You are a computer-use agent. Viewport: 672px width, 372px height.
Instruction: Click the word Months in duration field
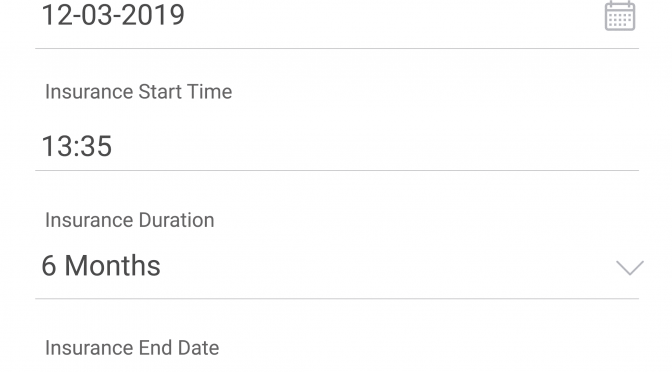[x=112, y=266]
